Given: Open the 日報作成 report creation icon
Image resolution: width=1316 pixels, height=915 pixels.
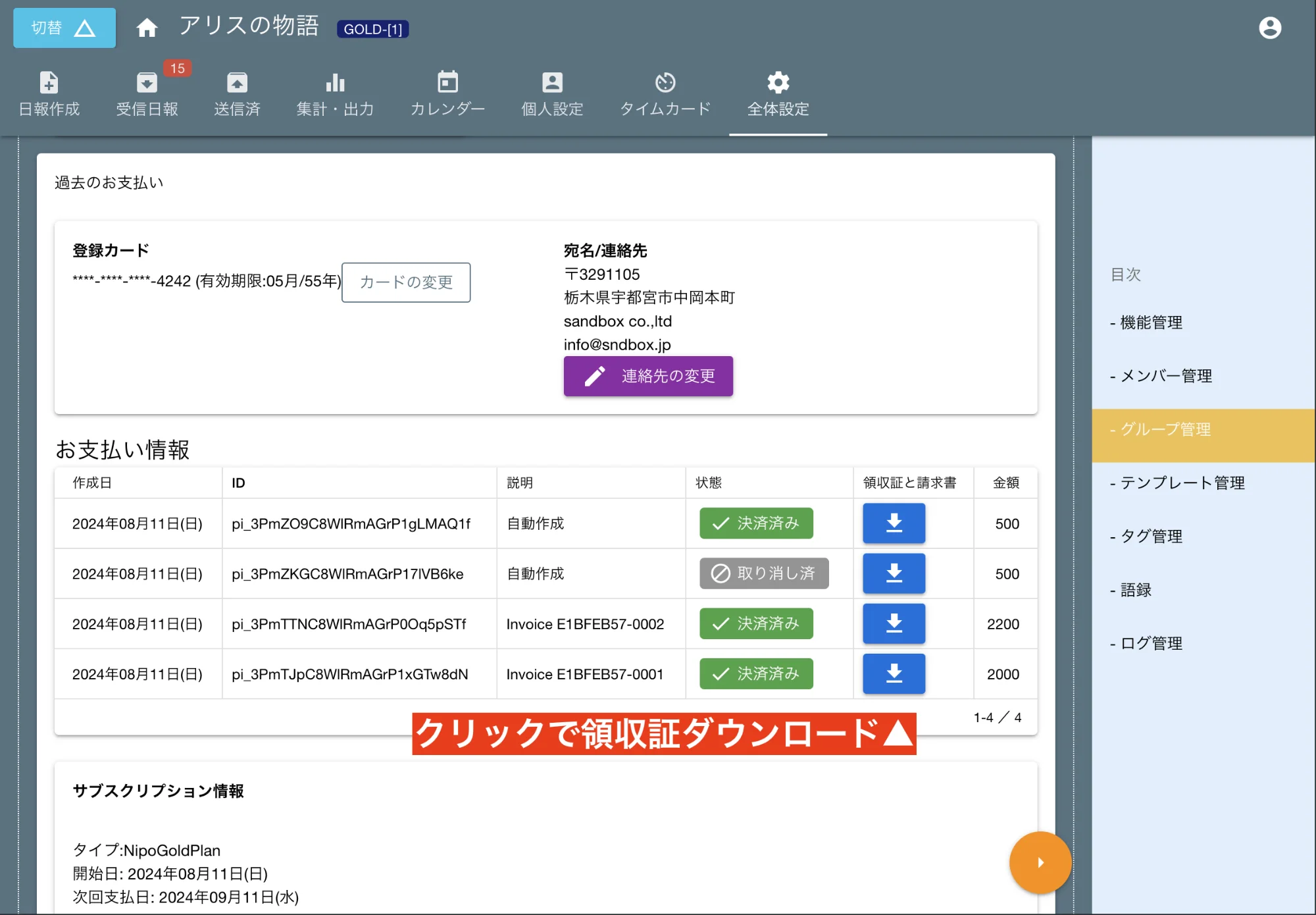Looking at the screenshot, I should (49, 92).
